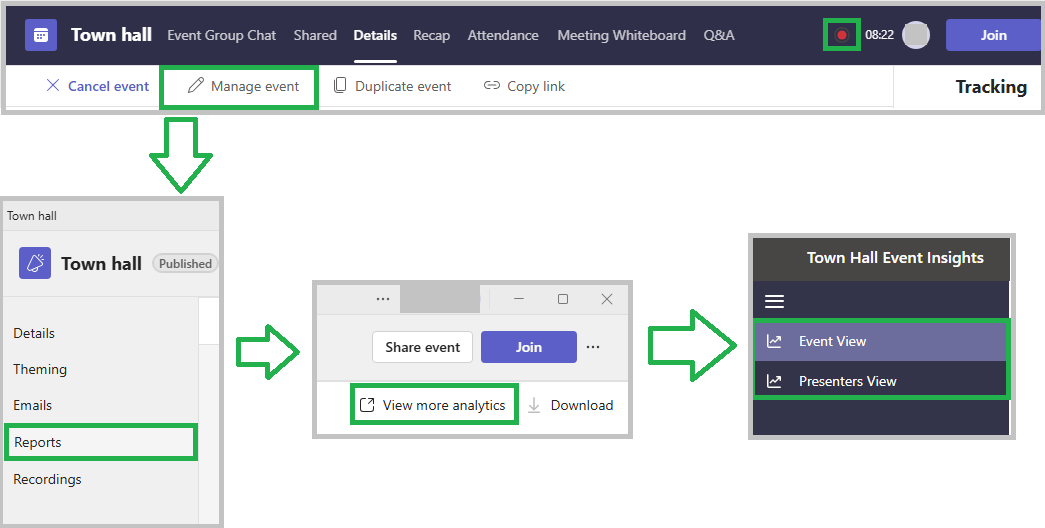The width and height of the screenshot is (1045, 528).
Task: Click the 08:22 recording timer
Action: click(x=879, y=35)
